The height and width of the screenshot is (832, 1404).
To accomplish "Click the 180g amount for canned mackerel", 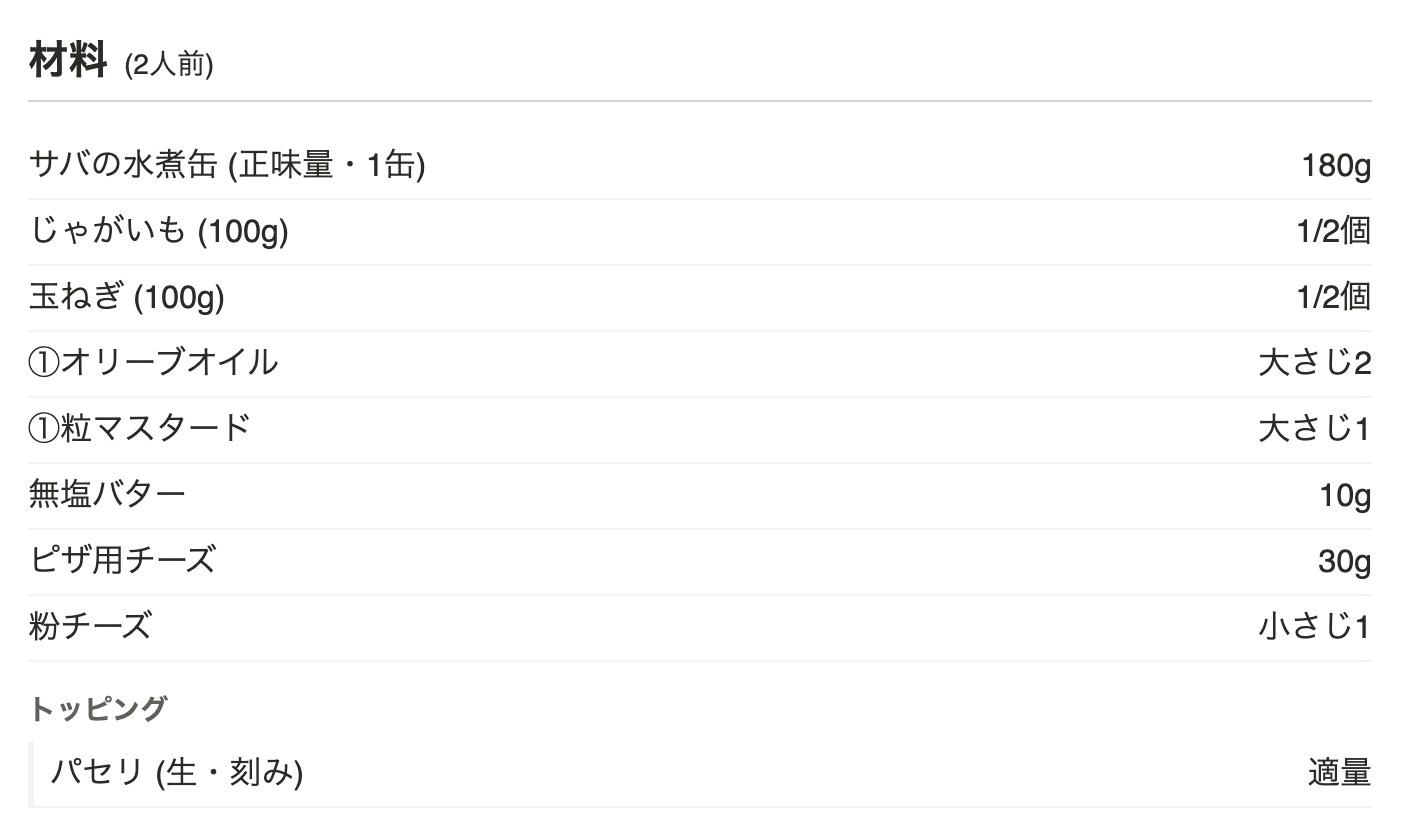I will coord(1336,166).
